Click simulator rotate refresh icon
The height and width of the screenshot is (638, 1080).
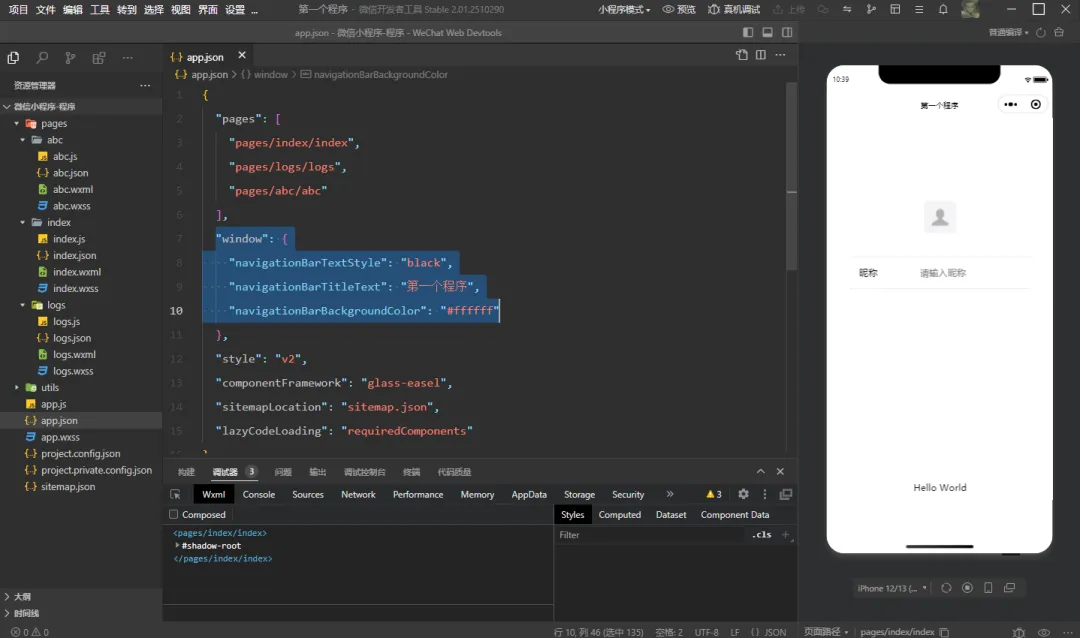click(x=946, y=588)
